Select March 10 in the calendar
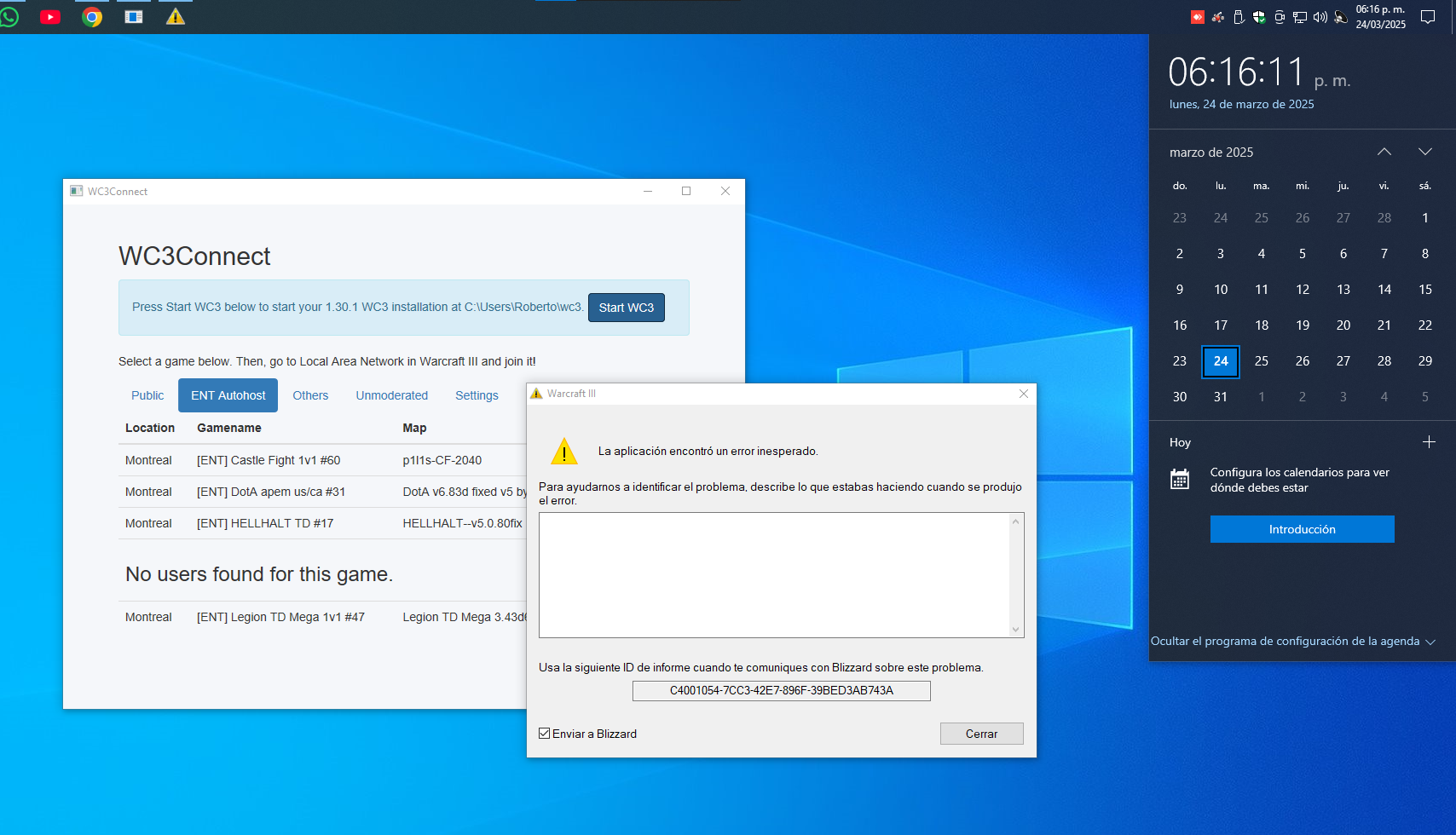Viewport: 1456px width, 835px height. click(1221, 290)
